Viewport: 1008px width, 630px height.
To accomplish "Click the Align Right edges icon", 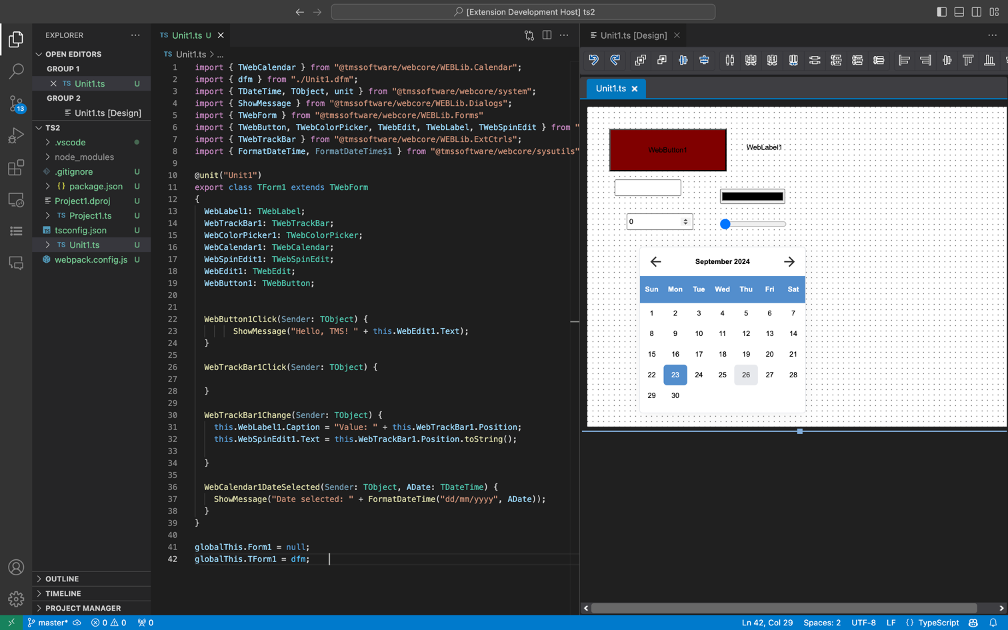I will [x=925, y=60].
